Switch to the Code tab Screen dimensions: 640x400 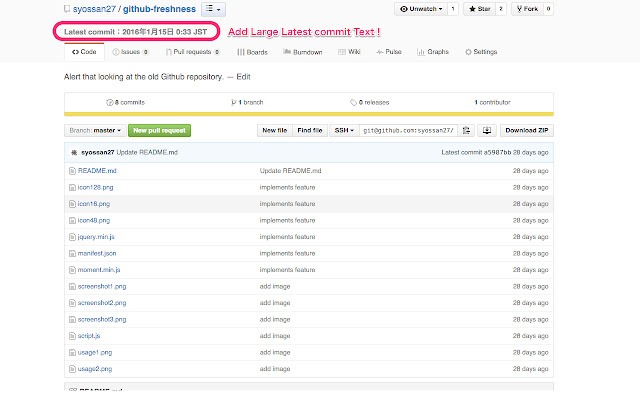[x=84, y=52]
